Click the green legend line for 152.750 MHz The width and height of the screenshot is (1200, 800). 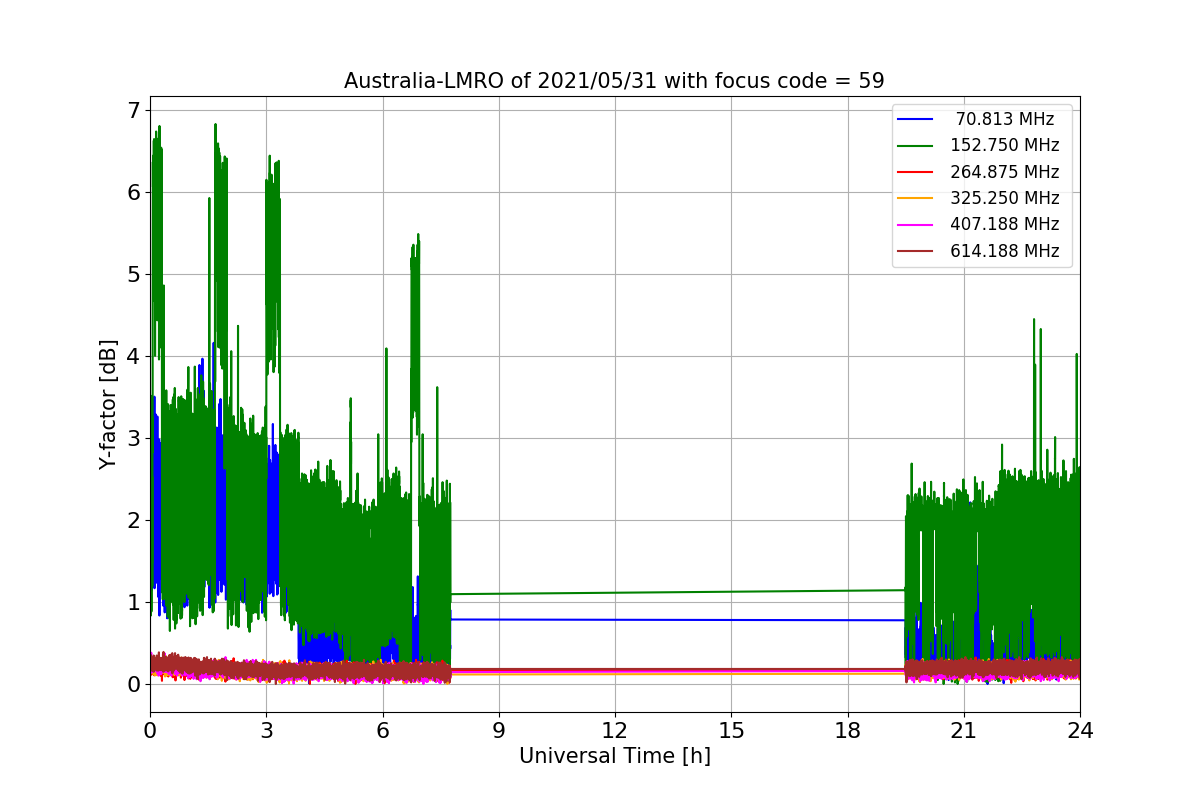(x=916, y=146)
